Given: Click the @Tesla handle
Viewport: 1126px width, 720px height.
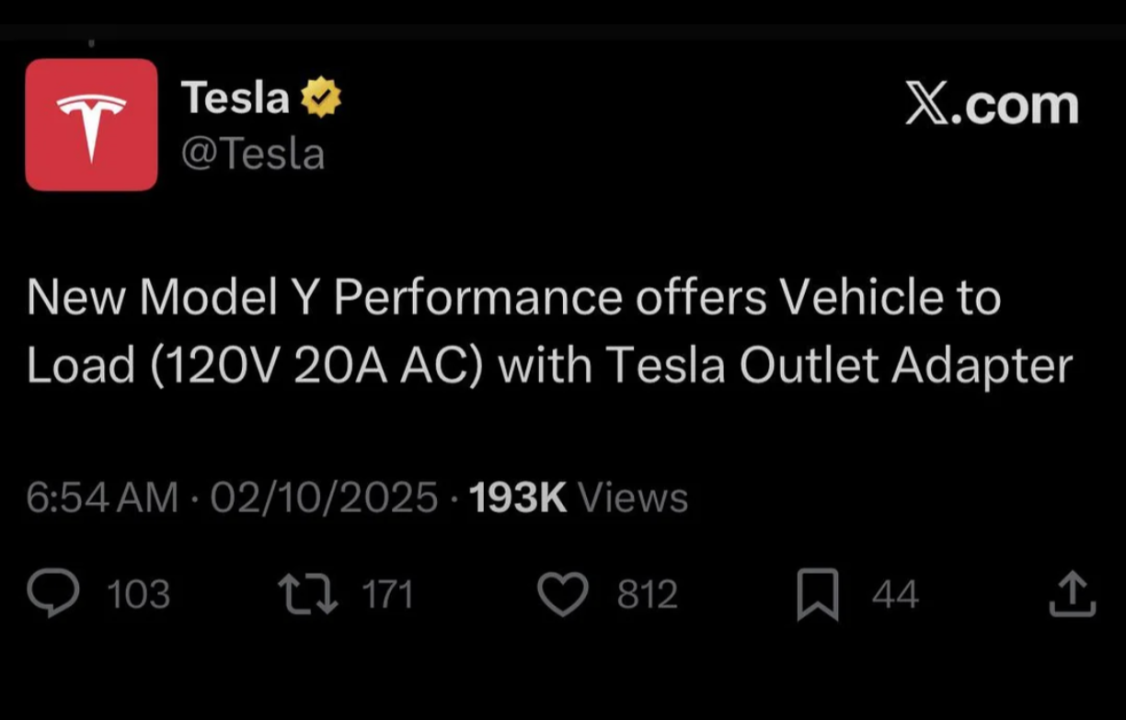Looking at the screenshot, I should (x=253, y=153).
